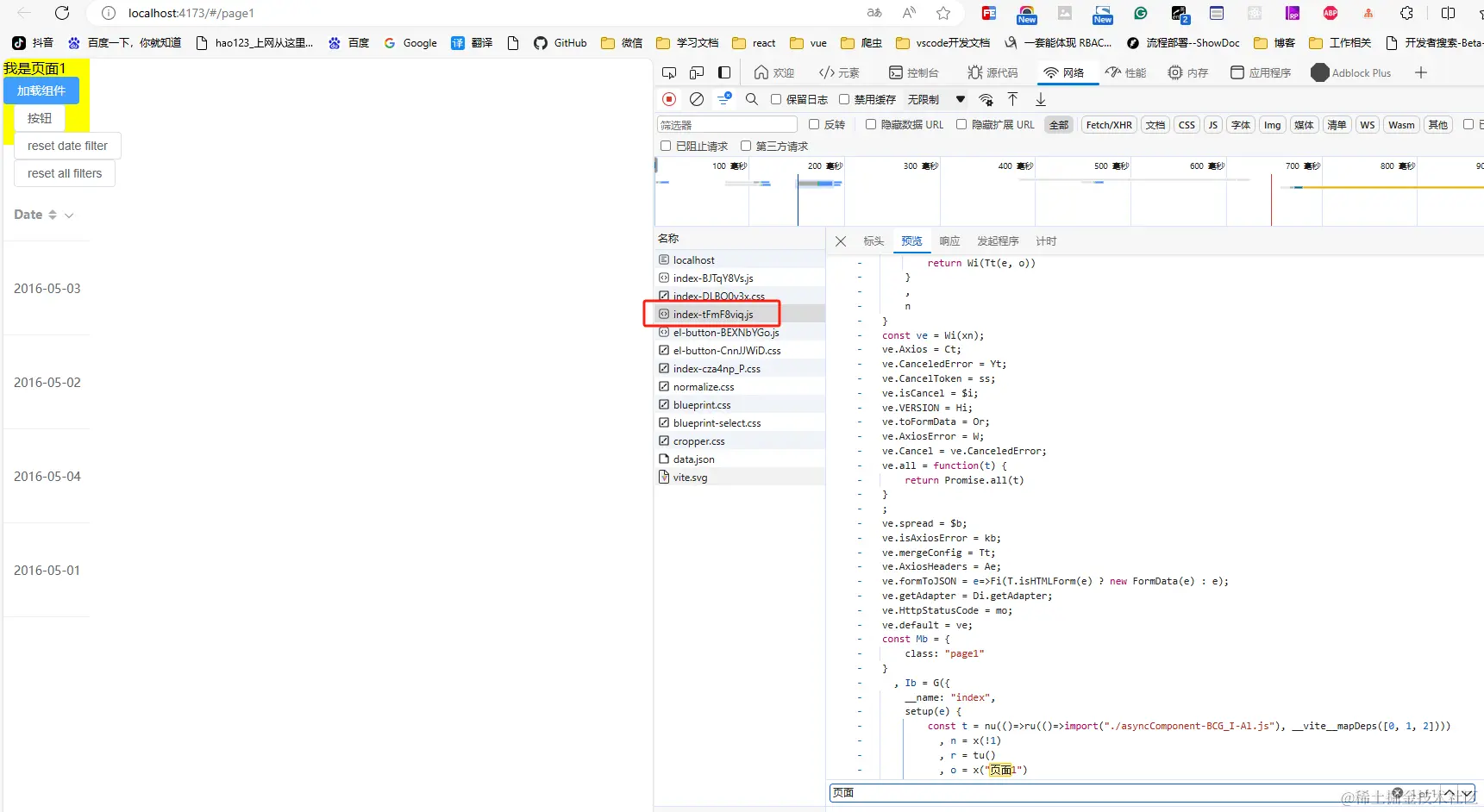Check 第三方请求 checkbox

click(746, 146)
